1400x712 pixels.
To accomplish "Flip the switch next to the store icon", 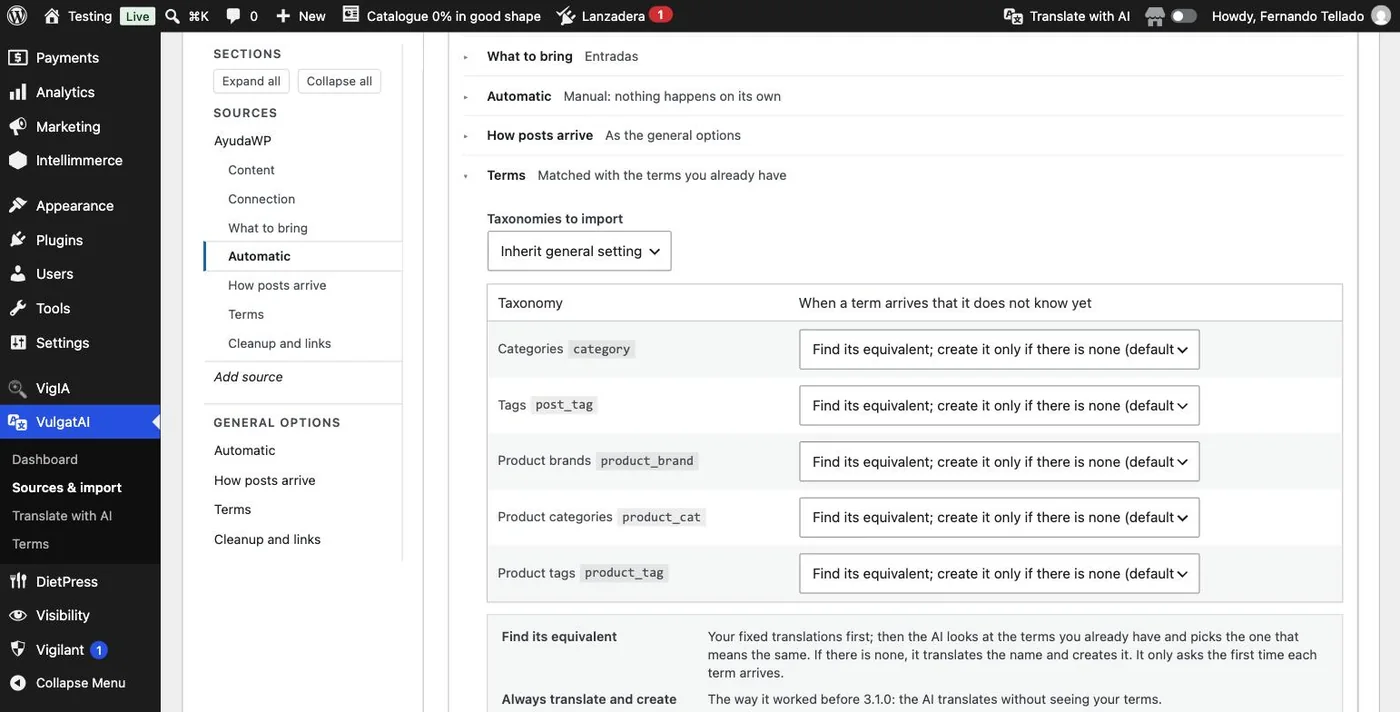I will (1184, 16).
